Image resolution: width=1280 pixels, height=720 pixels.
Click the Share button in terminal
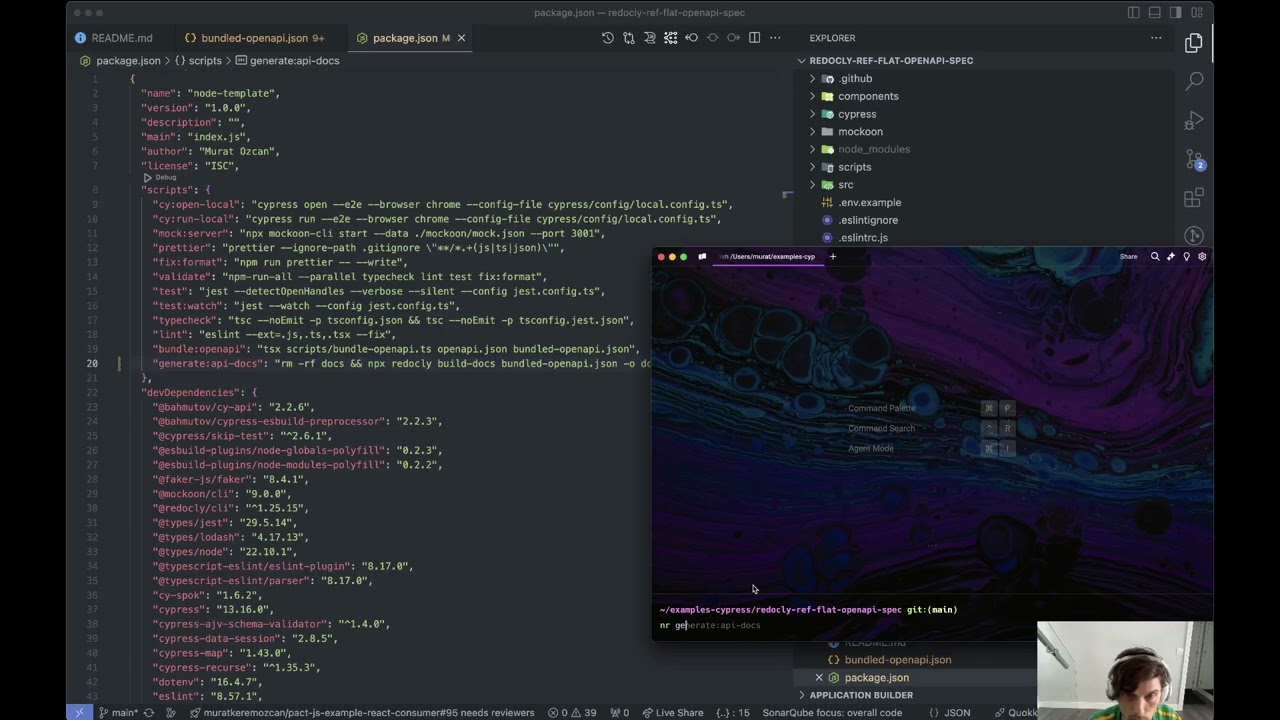pos(1128,257)
